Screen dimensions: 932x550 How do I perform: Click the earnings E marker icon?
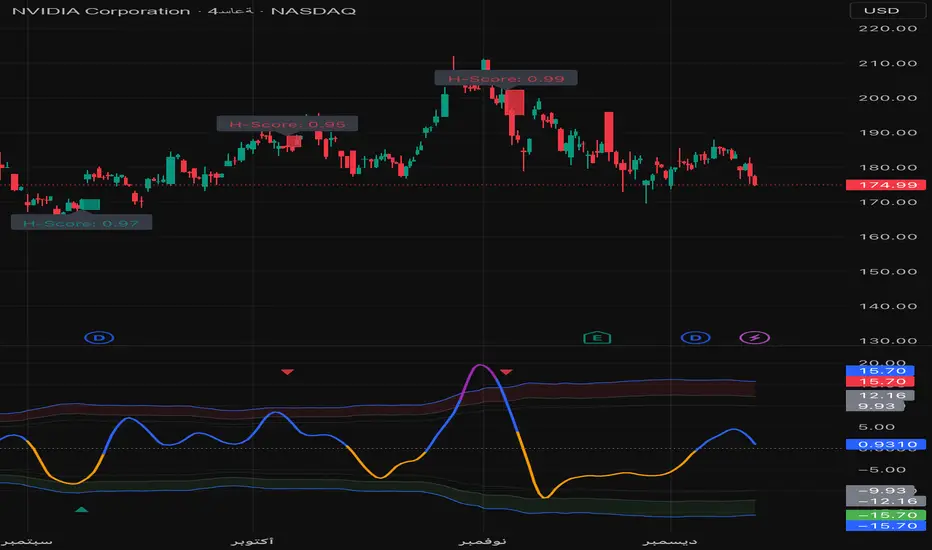tap(597, 338)
